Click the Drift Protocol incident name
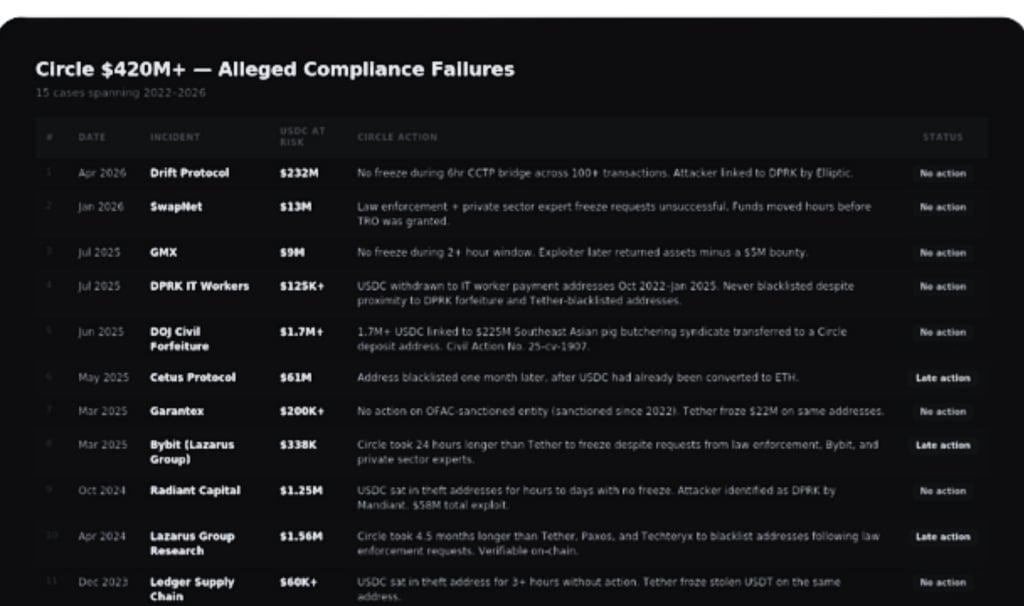Screen dimensions: 1024x606 coord(189,173)
